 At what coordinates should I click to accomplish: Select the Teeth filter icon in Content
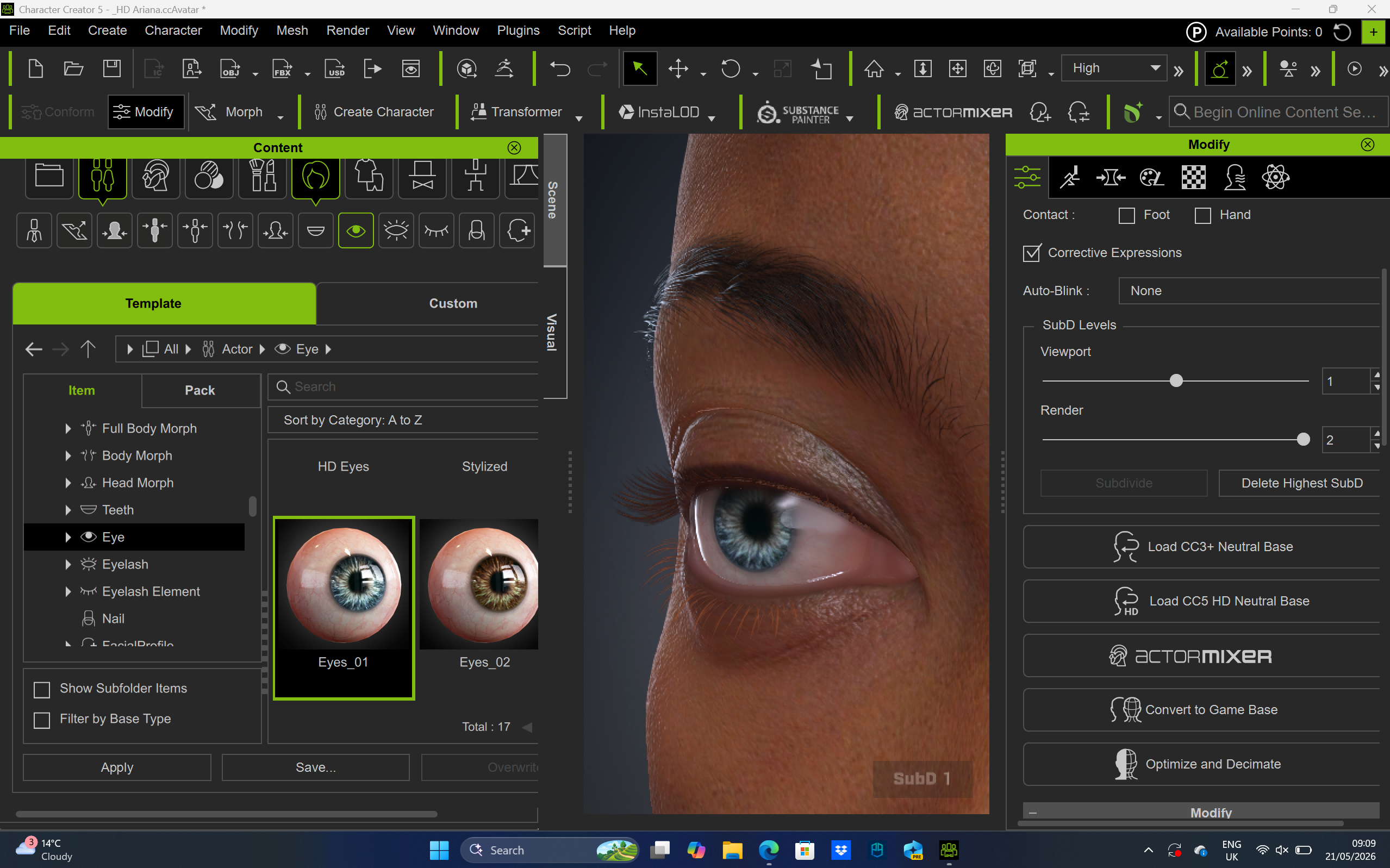pos(316,230)
